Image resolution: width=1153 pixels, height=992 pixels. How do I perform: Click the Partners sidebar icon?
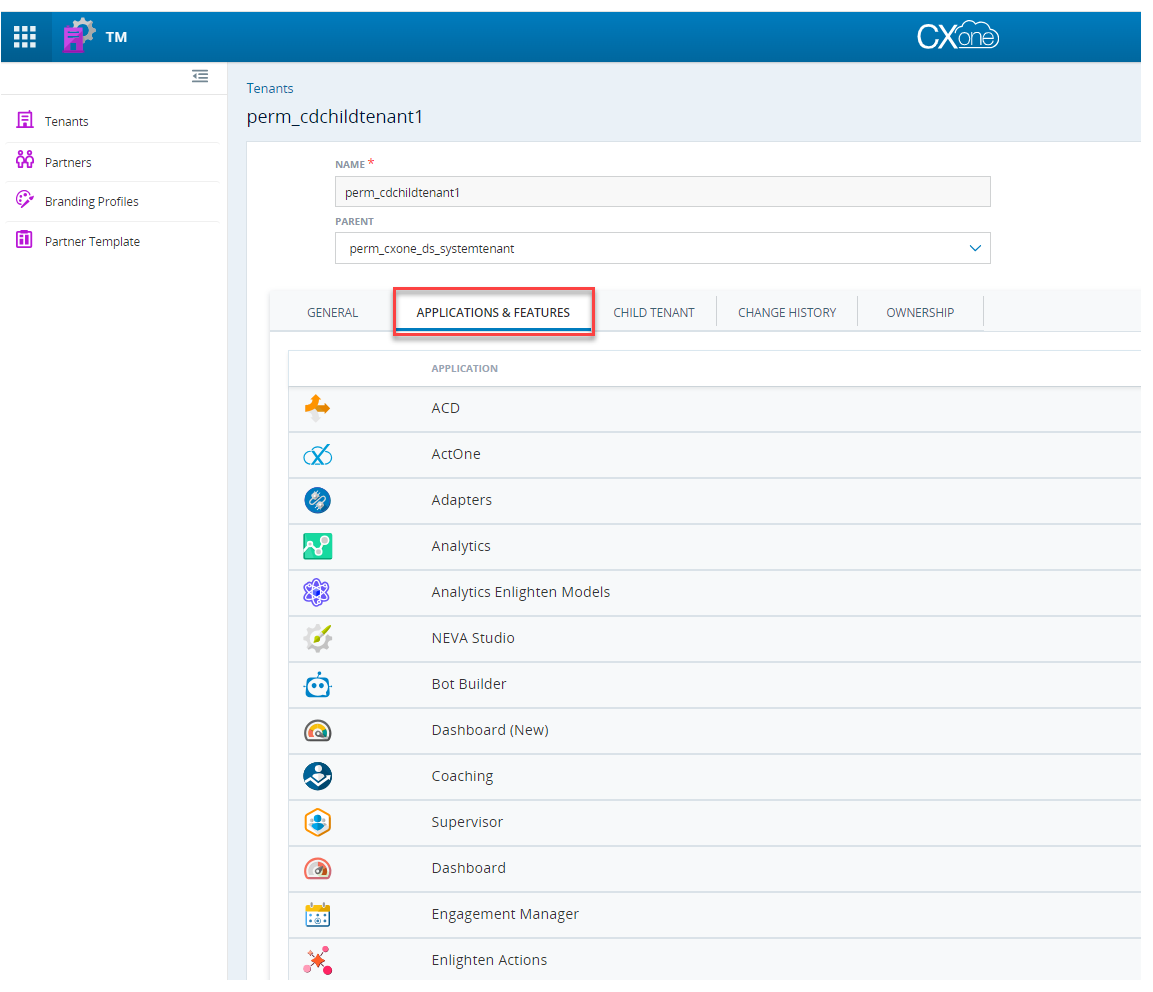click(x=25, y=160)
